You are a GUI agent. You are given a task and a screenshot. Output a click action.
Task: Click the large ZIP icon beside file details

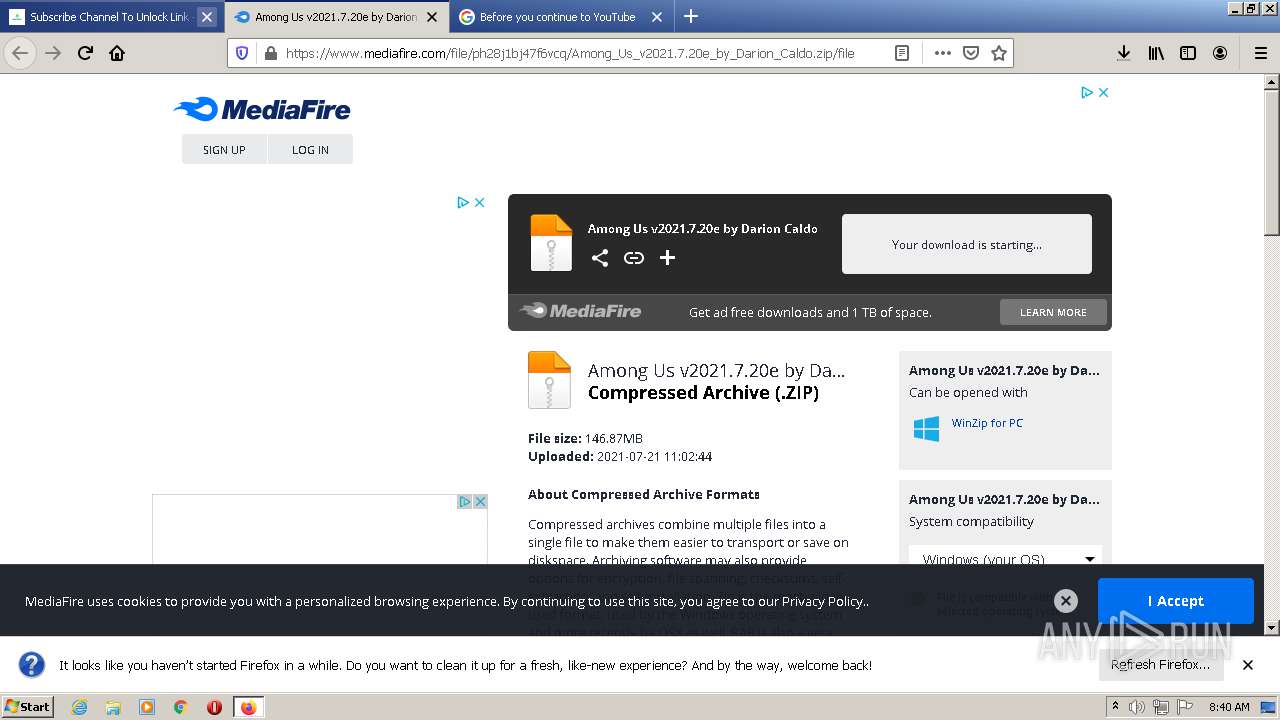pos(549,380)
